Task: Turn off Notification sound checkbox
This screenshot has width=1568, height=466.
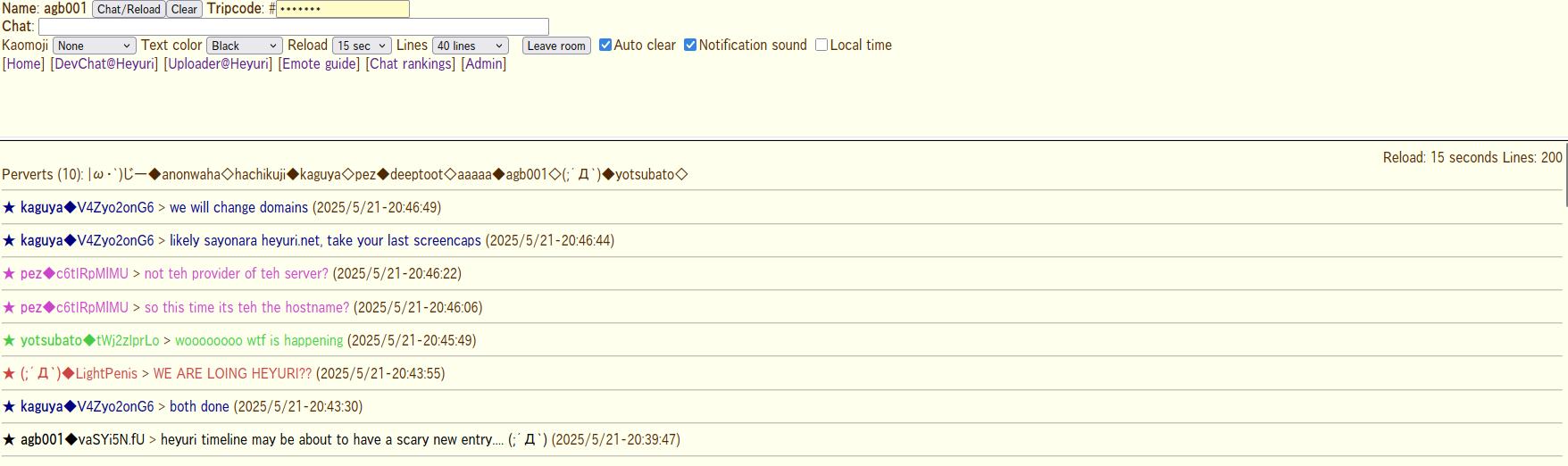Action: (690, 45)
